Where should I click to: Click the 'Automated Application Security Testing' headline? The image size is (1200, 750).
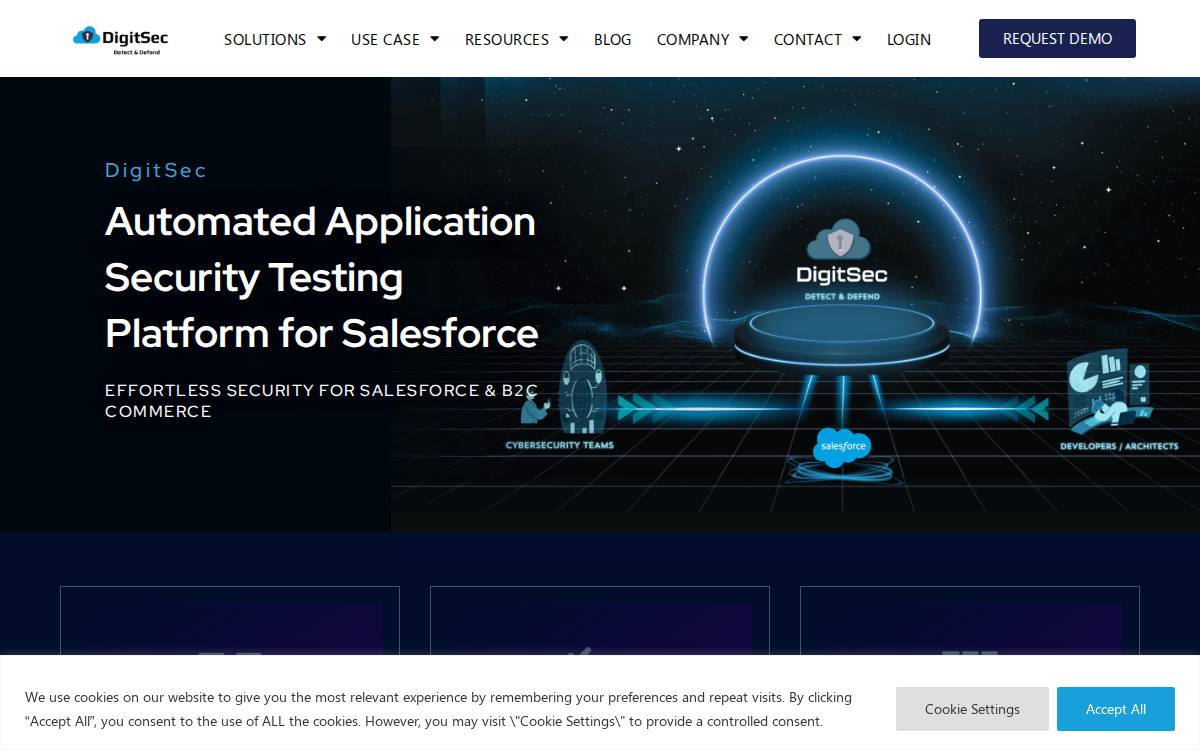[x=321, y=277]
